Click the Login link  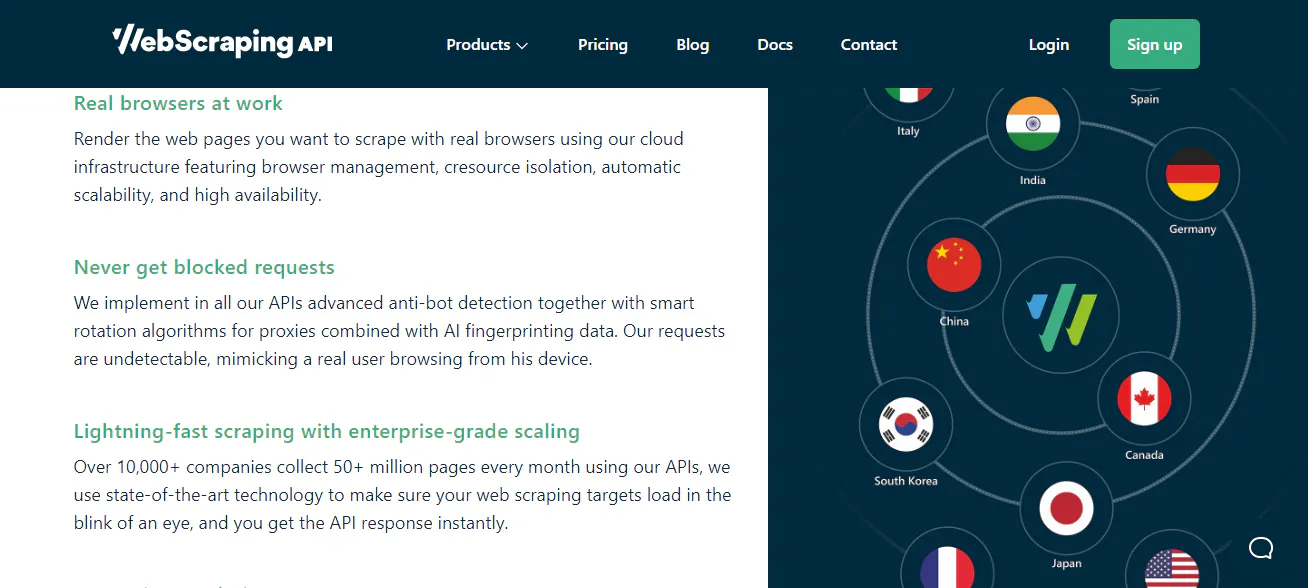[x=1048, y=44]
